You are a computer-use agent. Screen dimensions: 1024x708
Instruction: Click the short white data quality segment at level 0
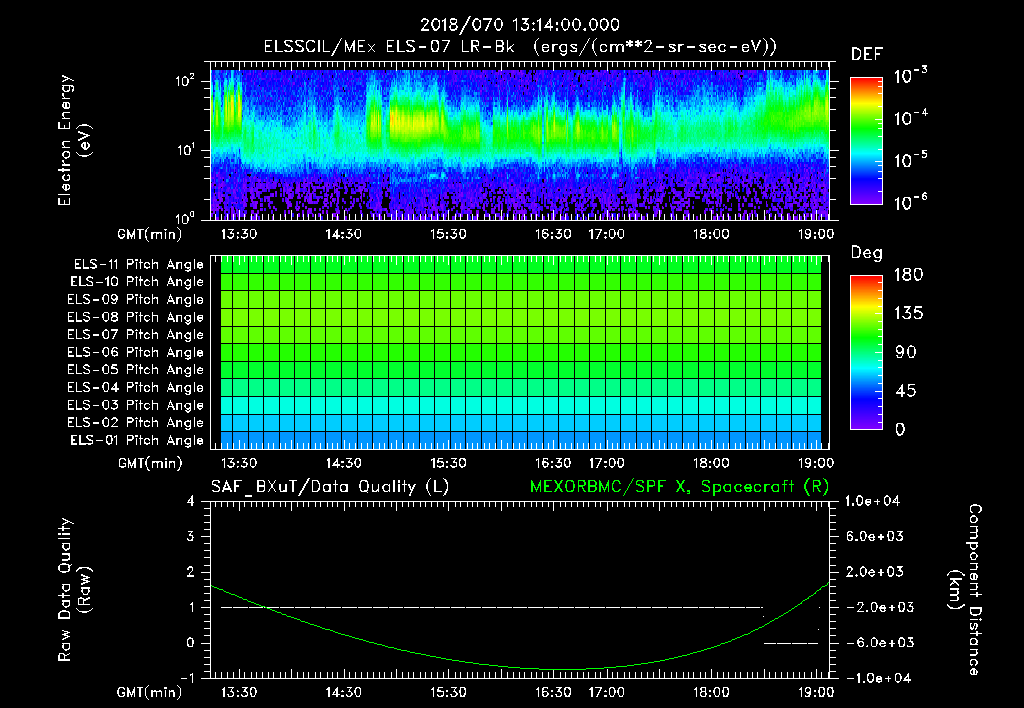click(x=790, y=643)
